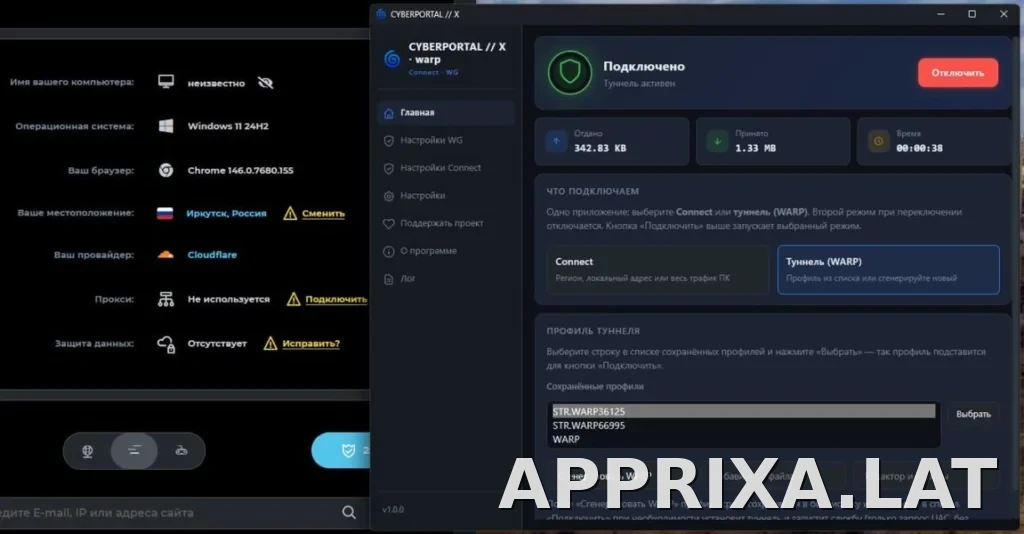Click the document icon beside Лог
1024x534 pixels.
[x=389, y=279]
